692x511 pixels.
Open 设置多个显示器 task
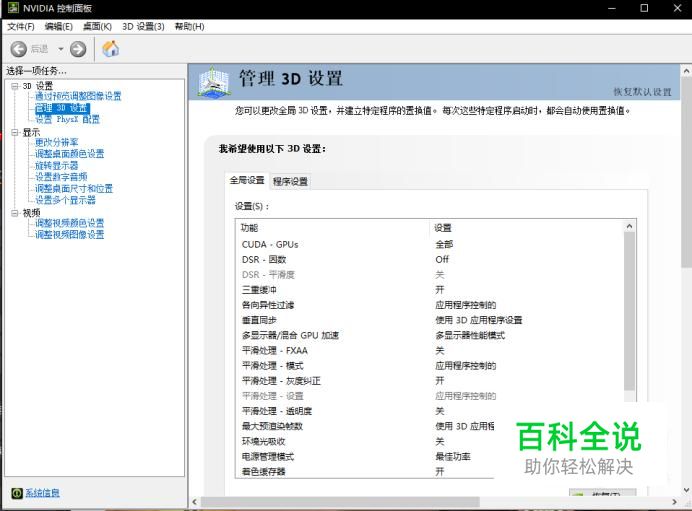point(65,200)
